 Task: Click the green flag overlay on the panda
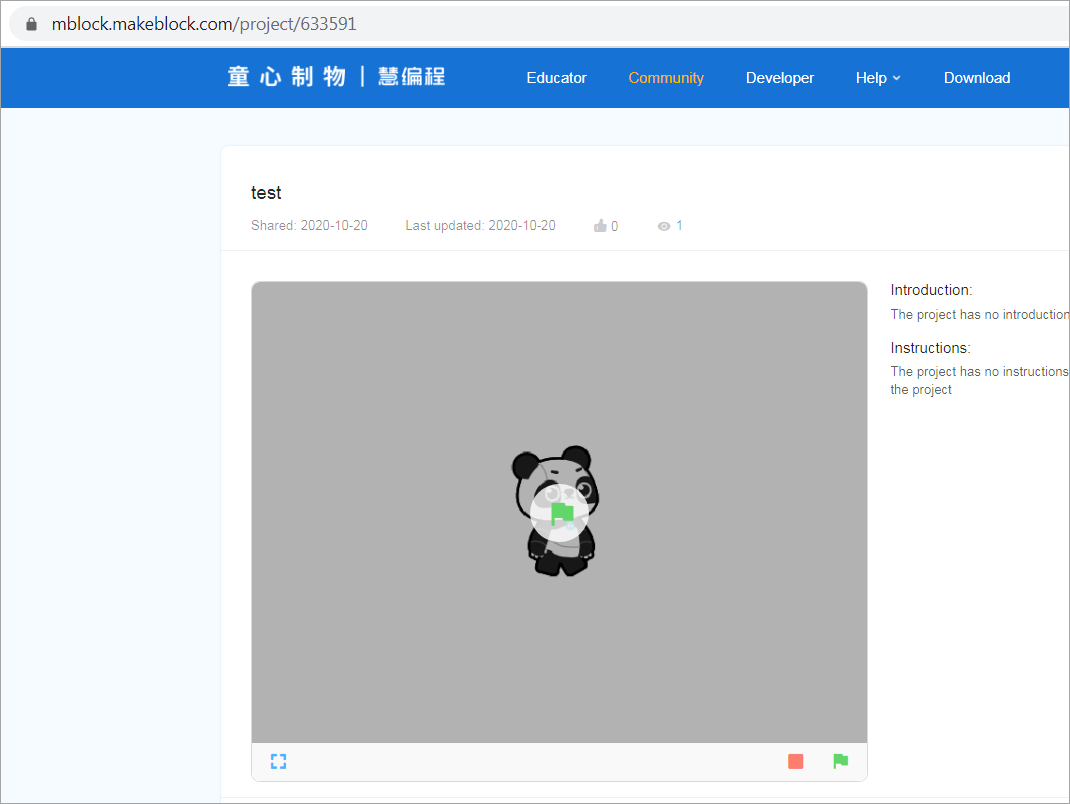click(560, 513)
